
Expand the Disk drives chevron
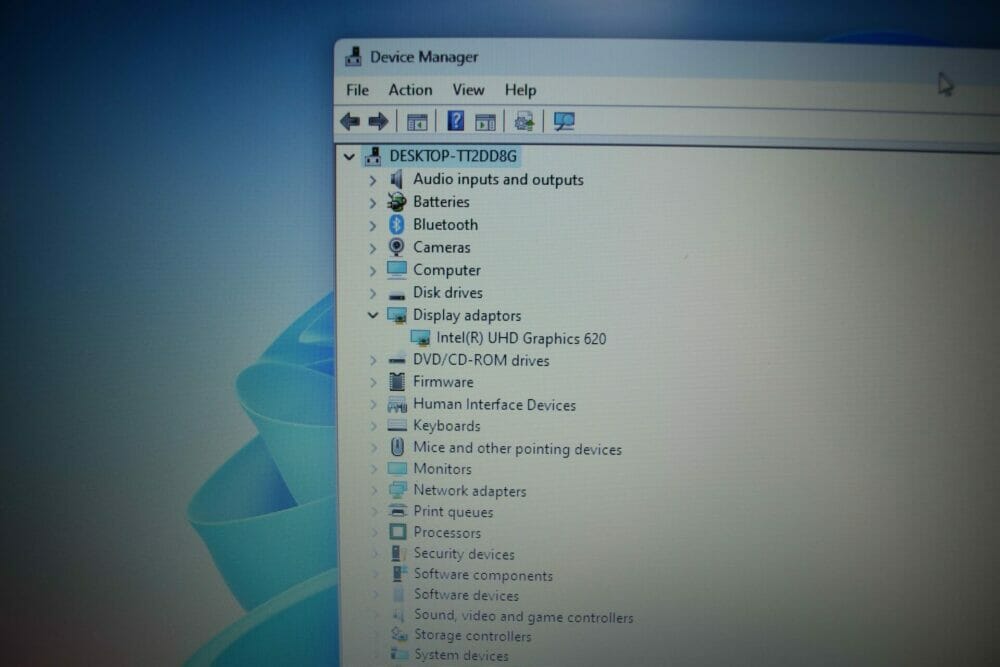[x=372, y=293]
